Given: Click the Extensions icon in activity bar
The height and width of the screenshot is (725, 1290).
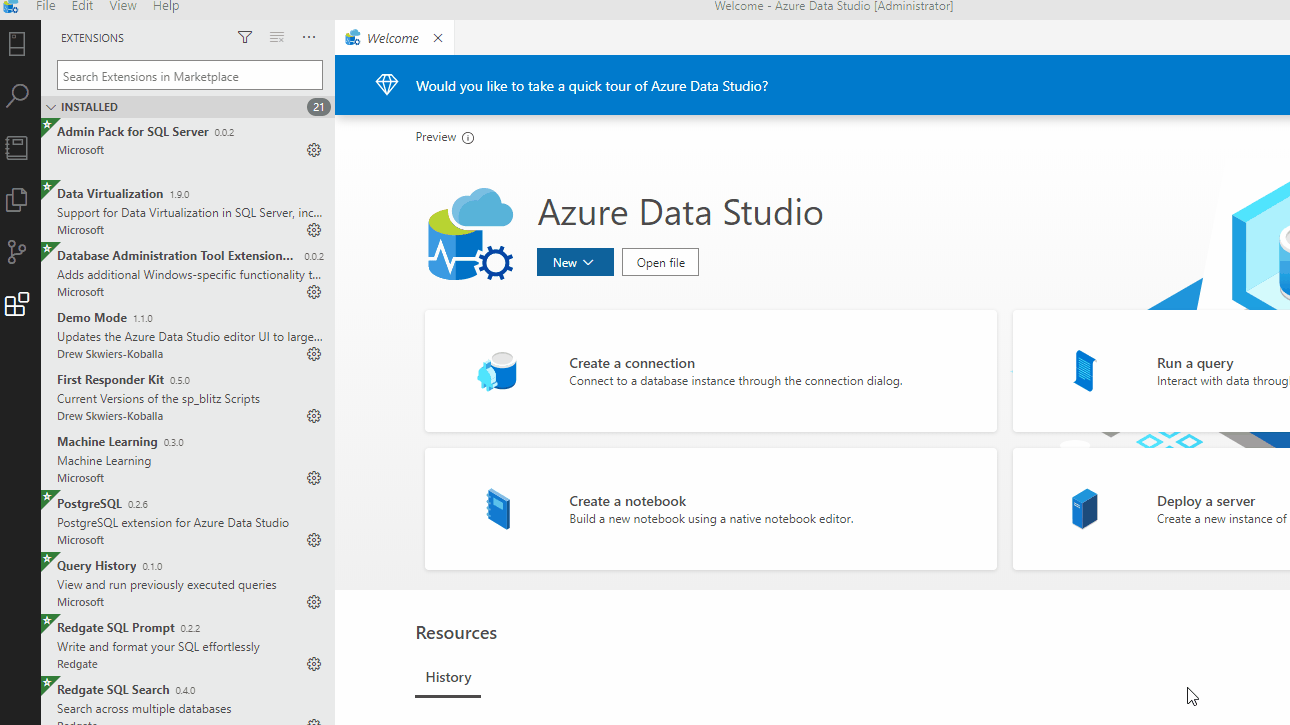Looking at the screenshot, I should click(17, 305).
